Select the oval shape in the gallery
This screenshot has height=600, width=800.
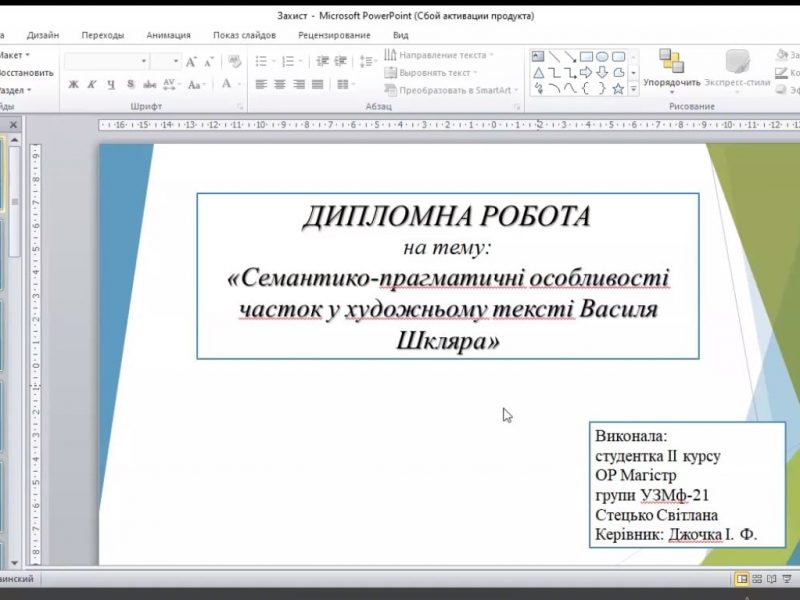point(602,57)
